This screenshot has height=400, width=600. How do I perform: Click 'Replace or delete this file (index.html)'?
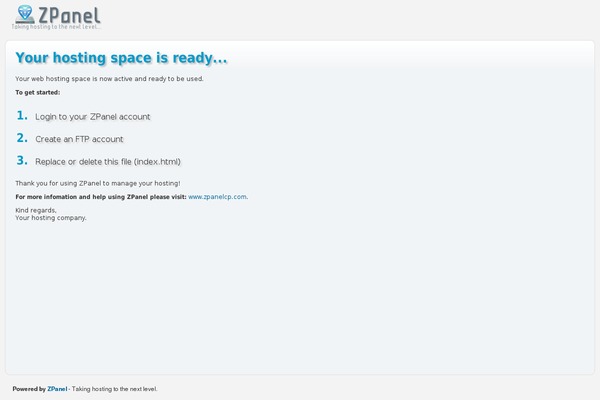(108, 162)
